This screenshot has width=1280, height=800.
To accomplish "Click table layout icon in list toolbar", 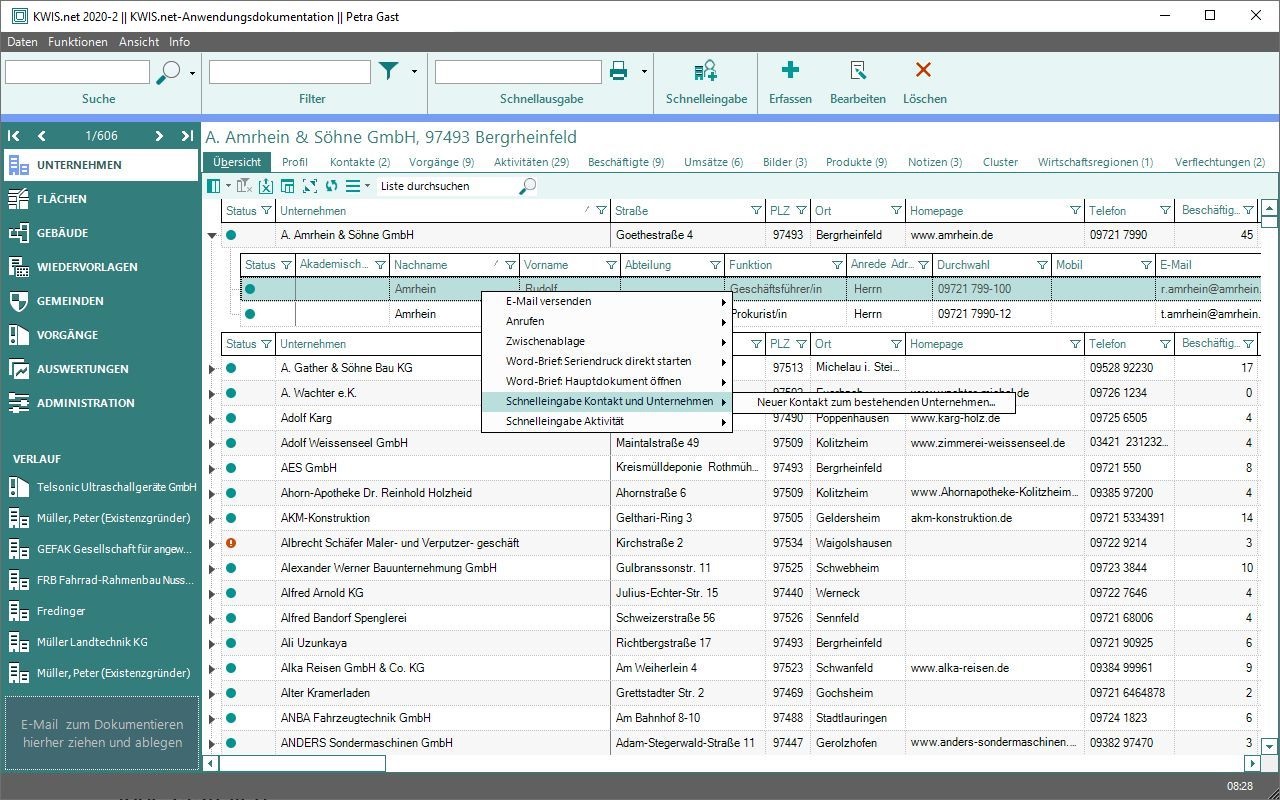I will click(x=288, y=186).
